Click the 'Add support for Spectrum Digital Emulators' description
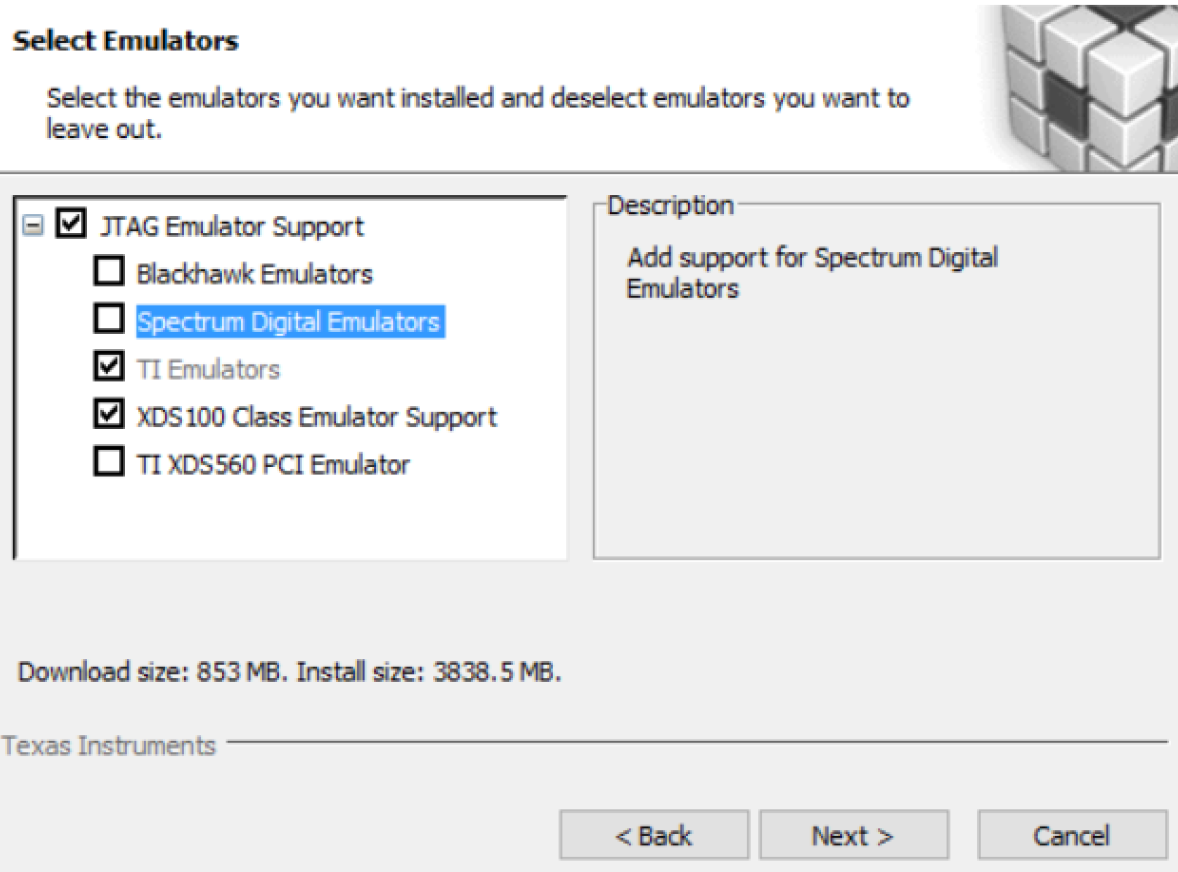Screen dimensions: 1178x872 (x=812, y=273)
